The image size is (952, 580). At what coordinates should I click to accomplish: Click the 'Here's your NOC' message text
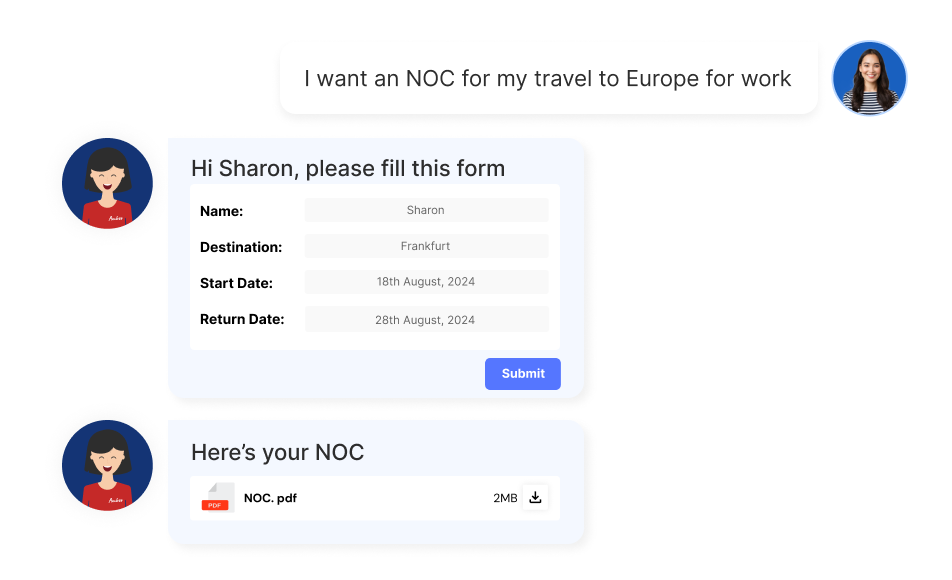[277, 452]
